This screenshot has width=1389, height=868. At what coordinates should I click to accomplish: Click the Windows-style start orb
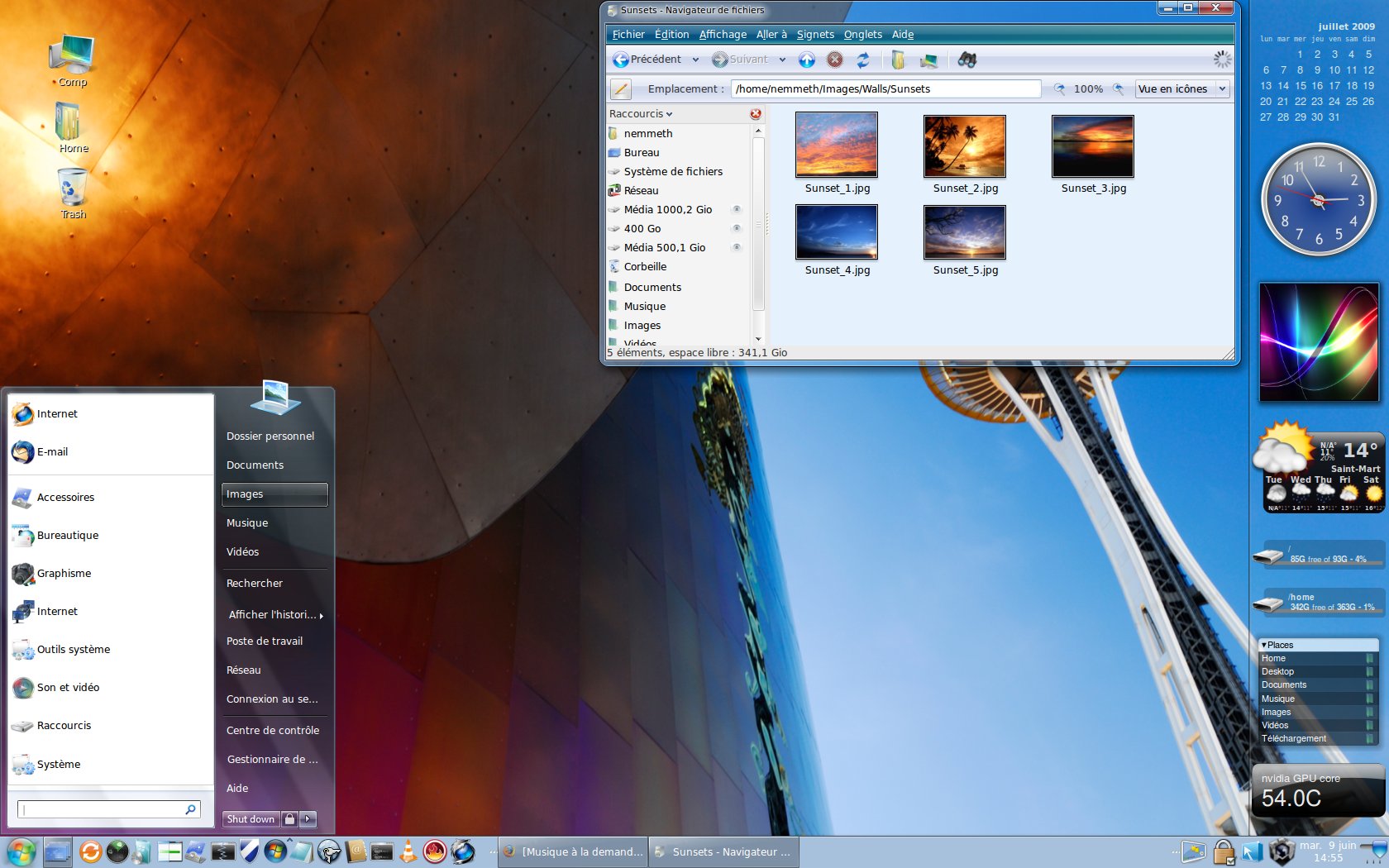pos(20,851)
